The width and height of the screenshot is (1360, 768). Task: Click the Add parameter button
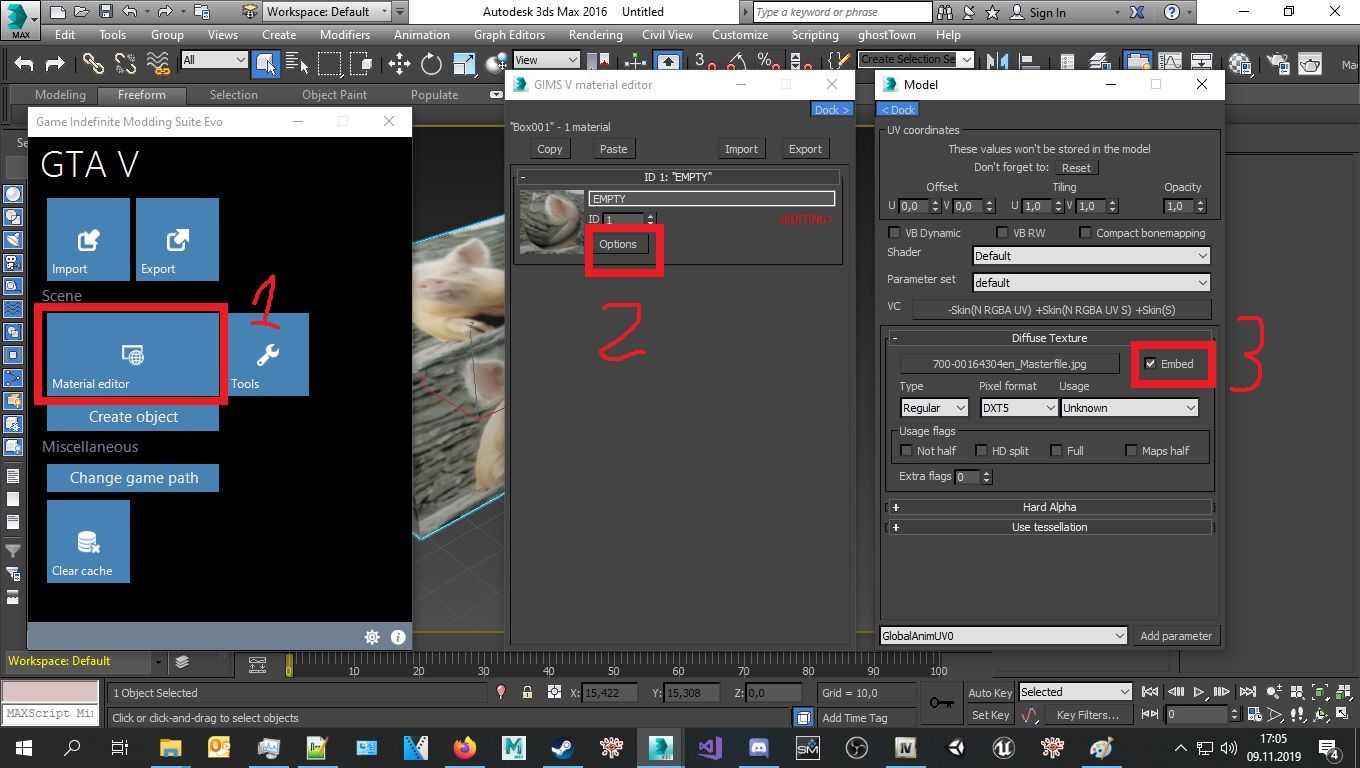pos(1176,636)
